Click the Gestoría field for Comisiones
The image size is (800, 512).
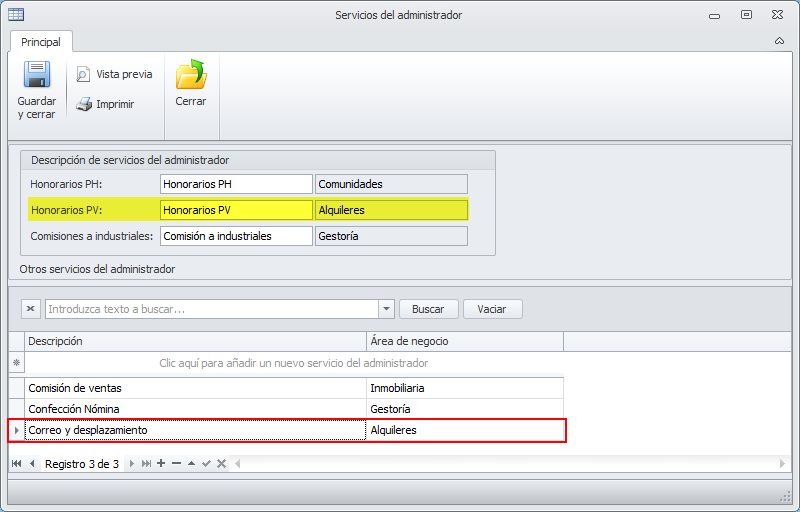391,236
